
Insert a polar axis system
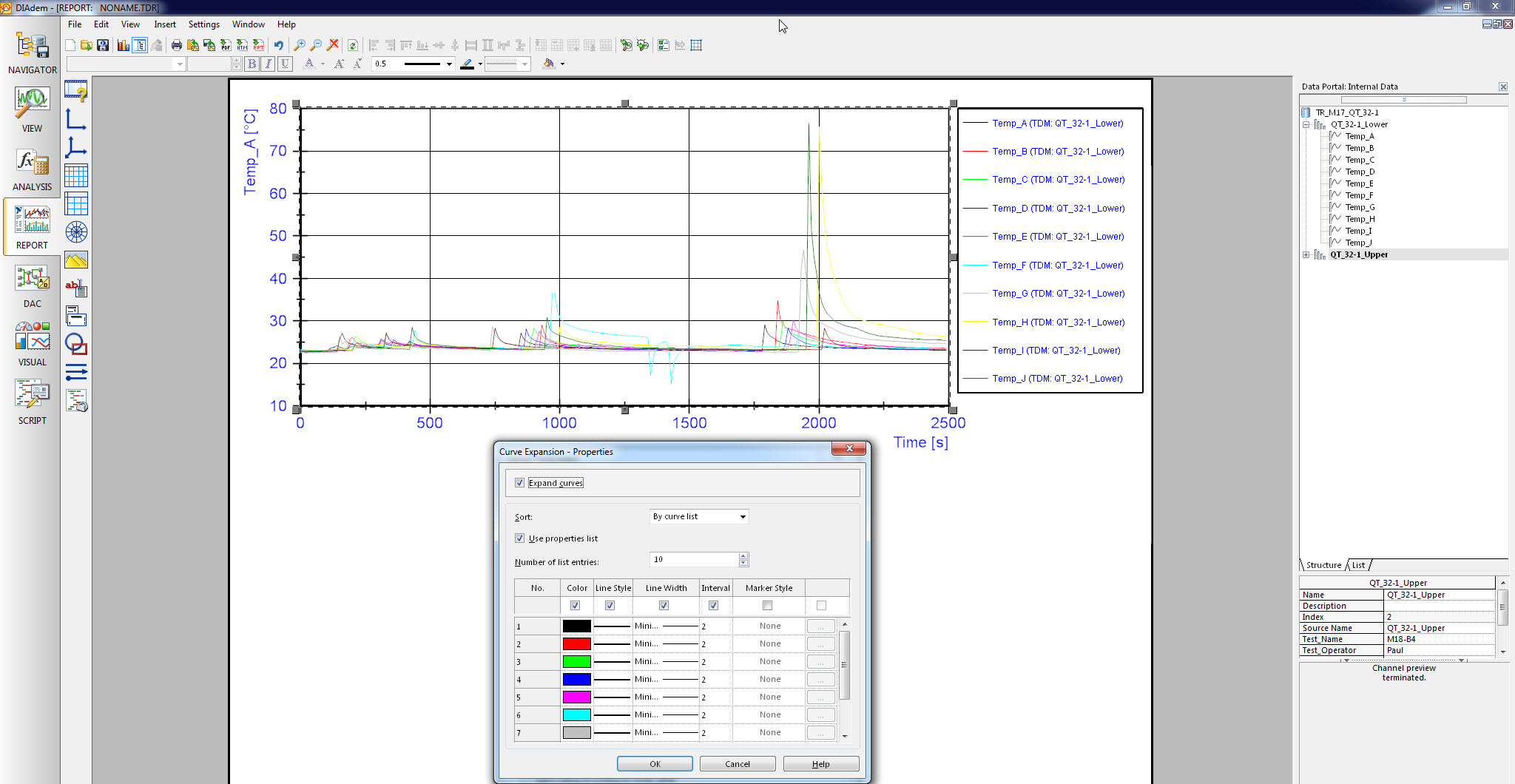(x=76, y=232)
